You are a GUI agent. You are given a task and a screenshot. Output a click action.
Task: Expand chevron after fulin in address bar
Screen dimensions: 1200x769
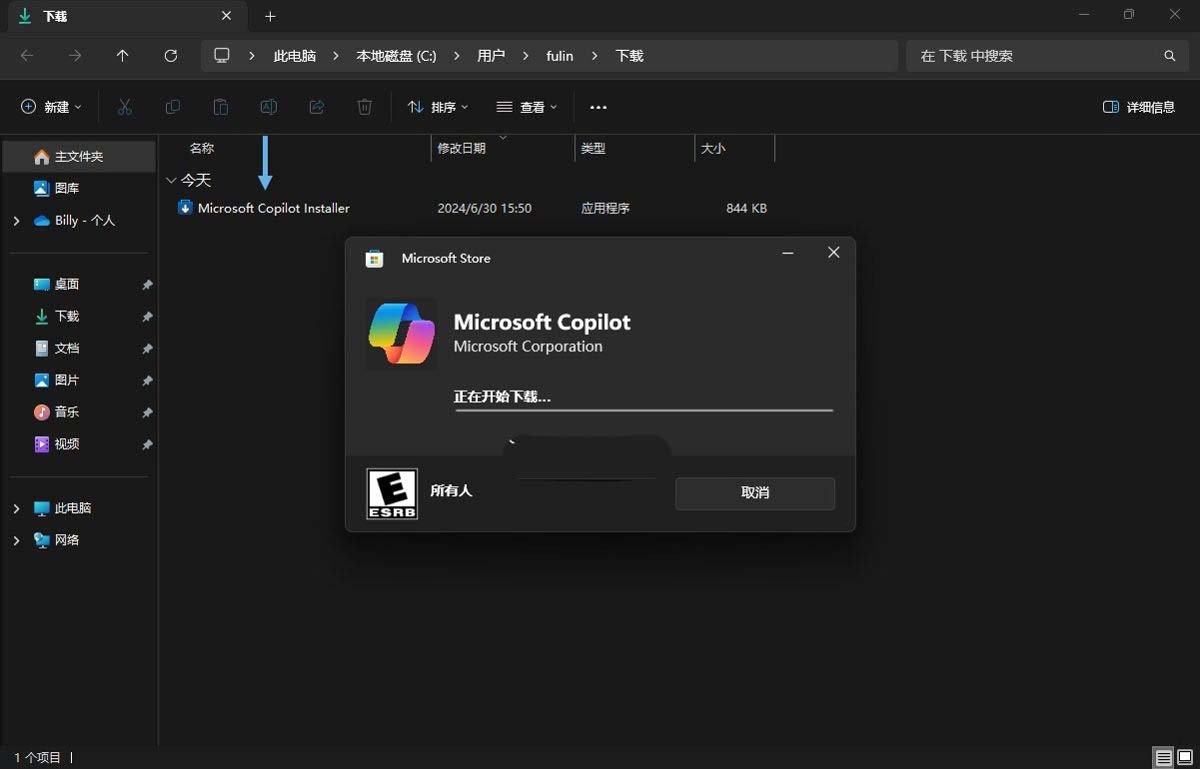[595, 56]
